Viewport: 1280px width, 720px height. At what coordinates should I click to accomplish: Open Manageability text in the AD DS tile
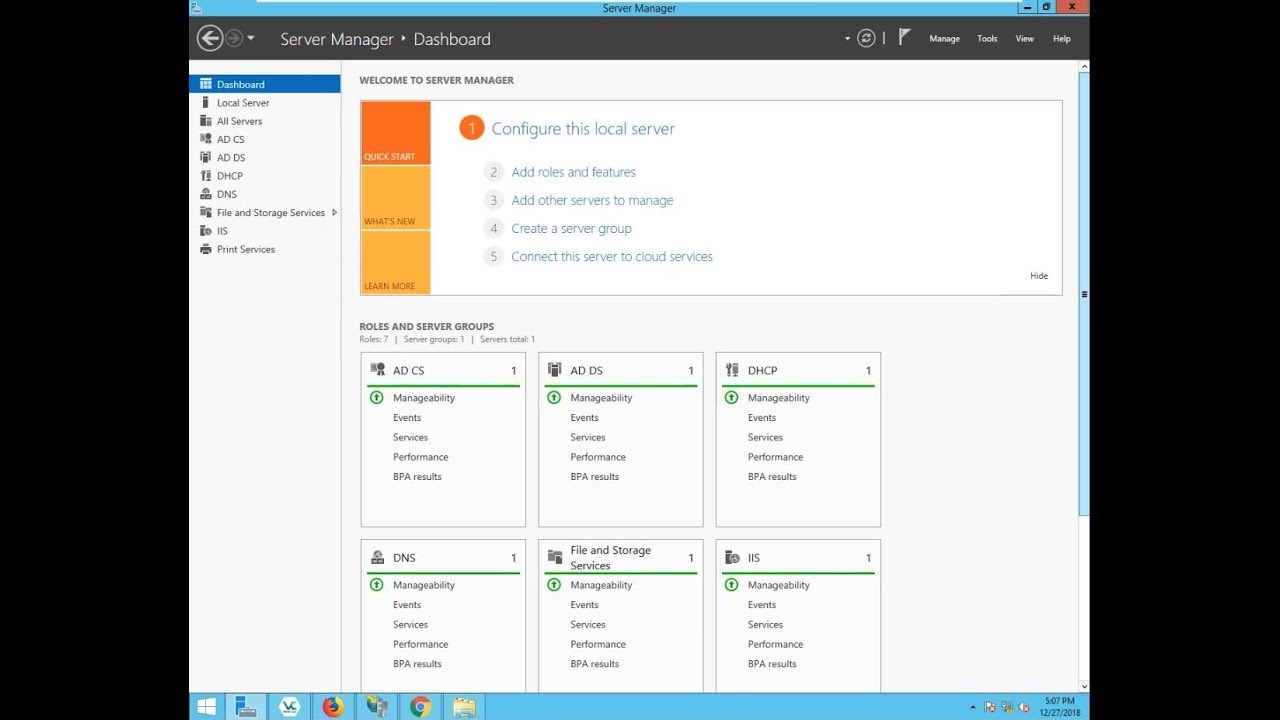point(601,398)
